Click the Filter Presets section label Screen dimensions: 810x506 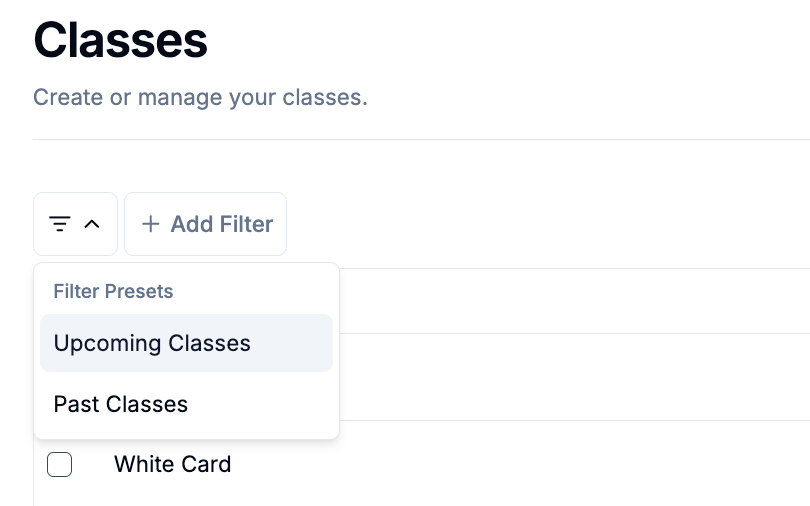click(x=113, y=291)
